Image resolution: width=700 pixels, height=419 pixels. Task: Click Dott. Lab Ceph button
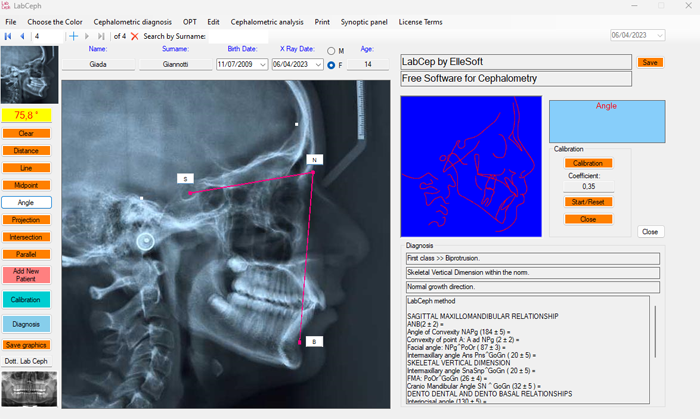click(x=26, y=361)
